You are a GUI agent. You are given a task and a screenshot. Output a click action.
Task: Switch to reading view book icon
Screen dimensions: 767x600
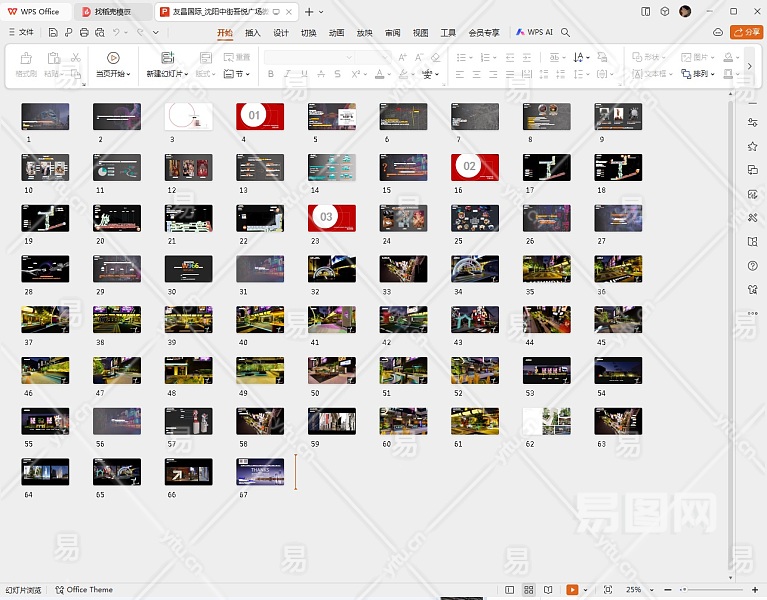pos(548,590)
